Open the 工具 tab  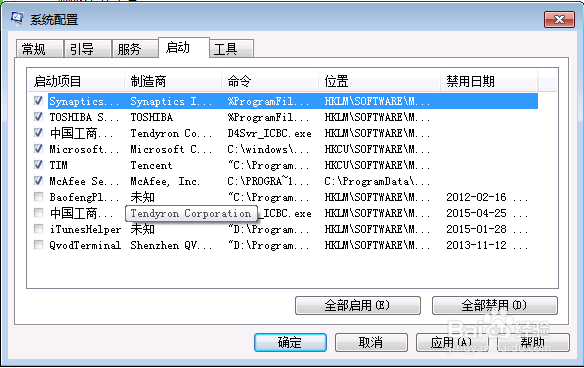tap(231, 49)
